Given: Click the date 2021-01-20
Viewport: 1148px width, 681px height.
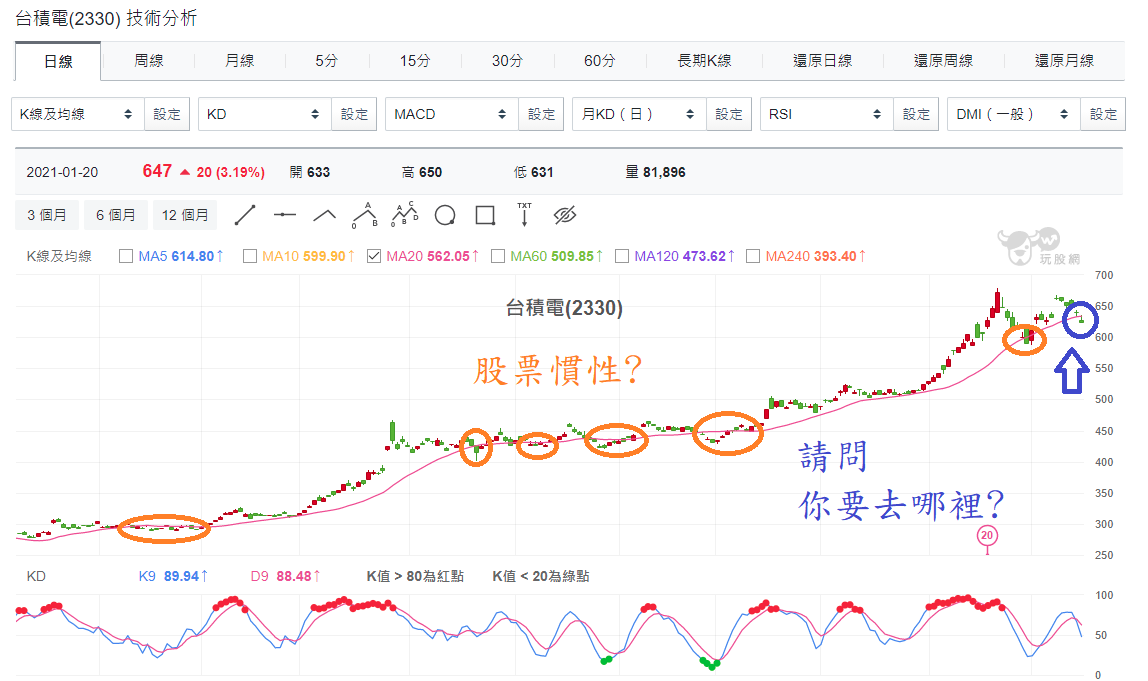Looking at the screenshot, I should click(x=62, y=172).
